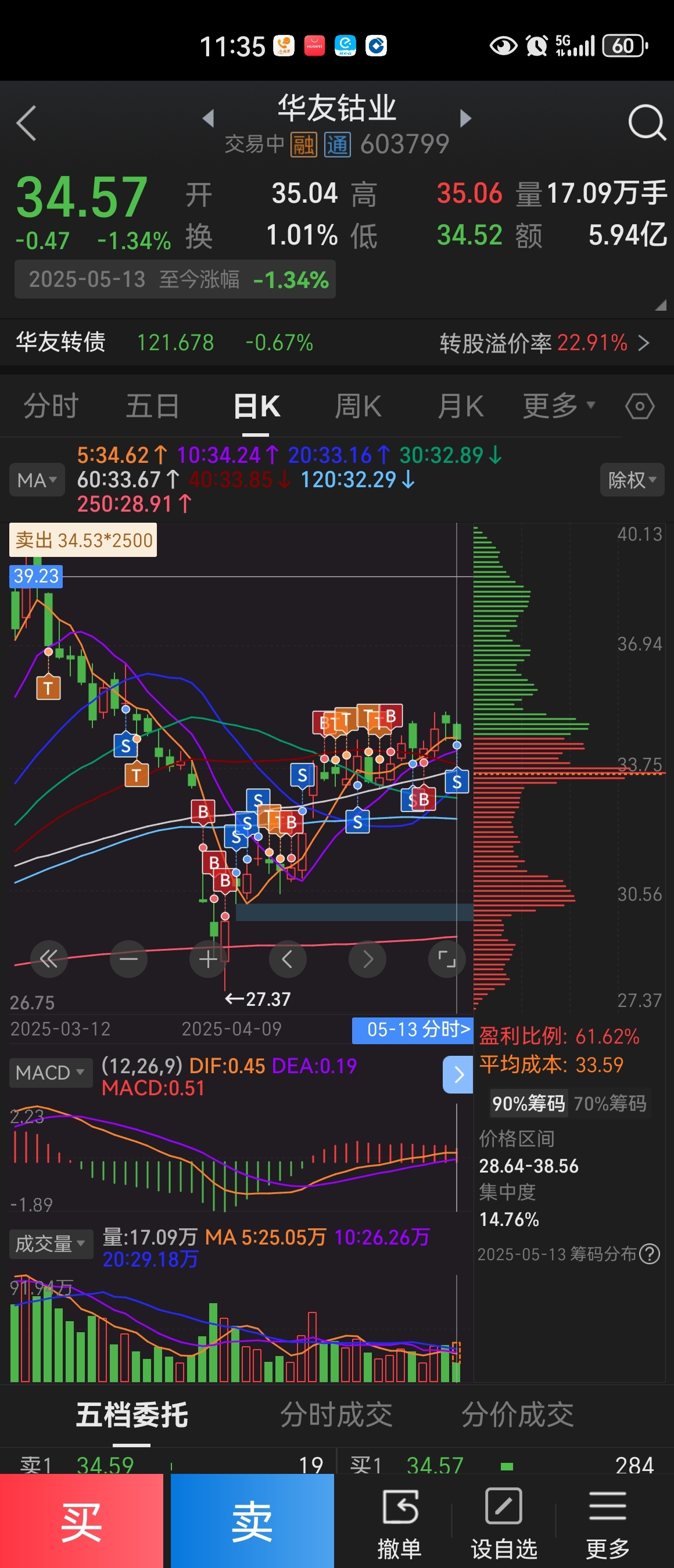Tap the 通 connect badge

coord(336,145)
